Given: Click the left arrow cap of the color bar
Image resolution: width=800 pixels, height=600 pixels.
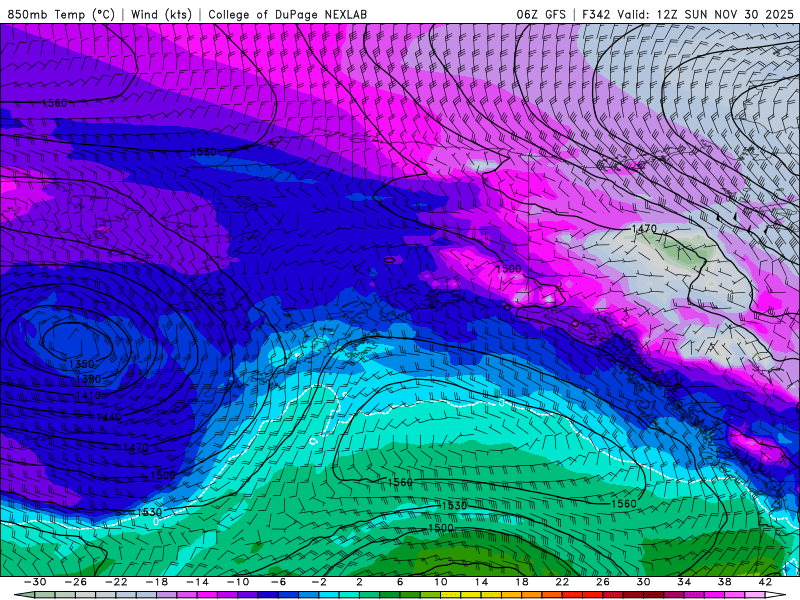Looking at the screenshot, I should point(24,595).
